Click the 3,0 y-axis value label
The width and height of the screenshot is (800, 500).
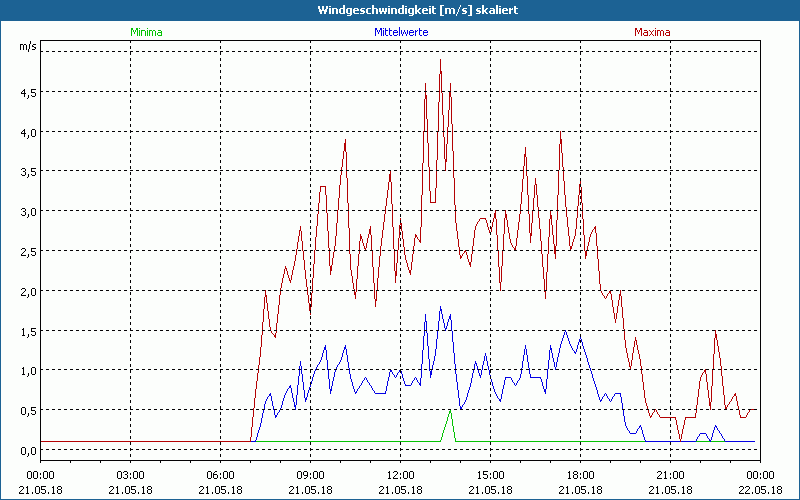click(27, 211)
